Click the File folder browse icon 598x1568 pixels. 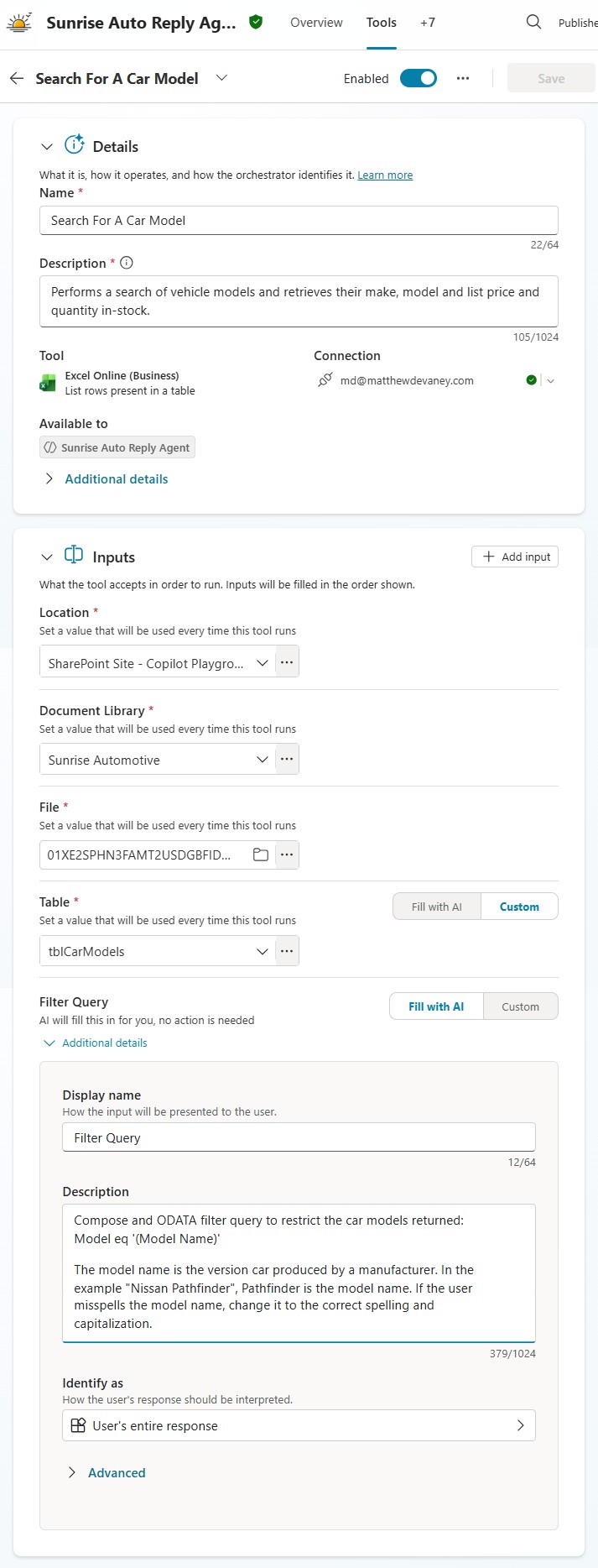[x=261, y=855]
